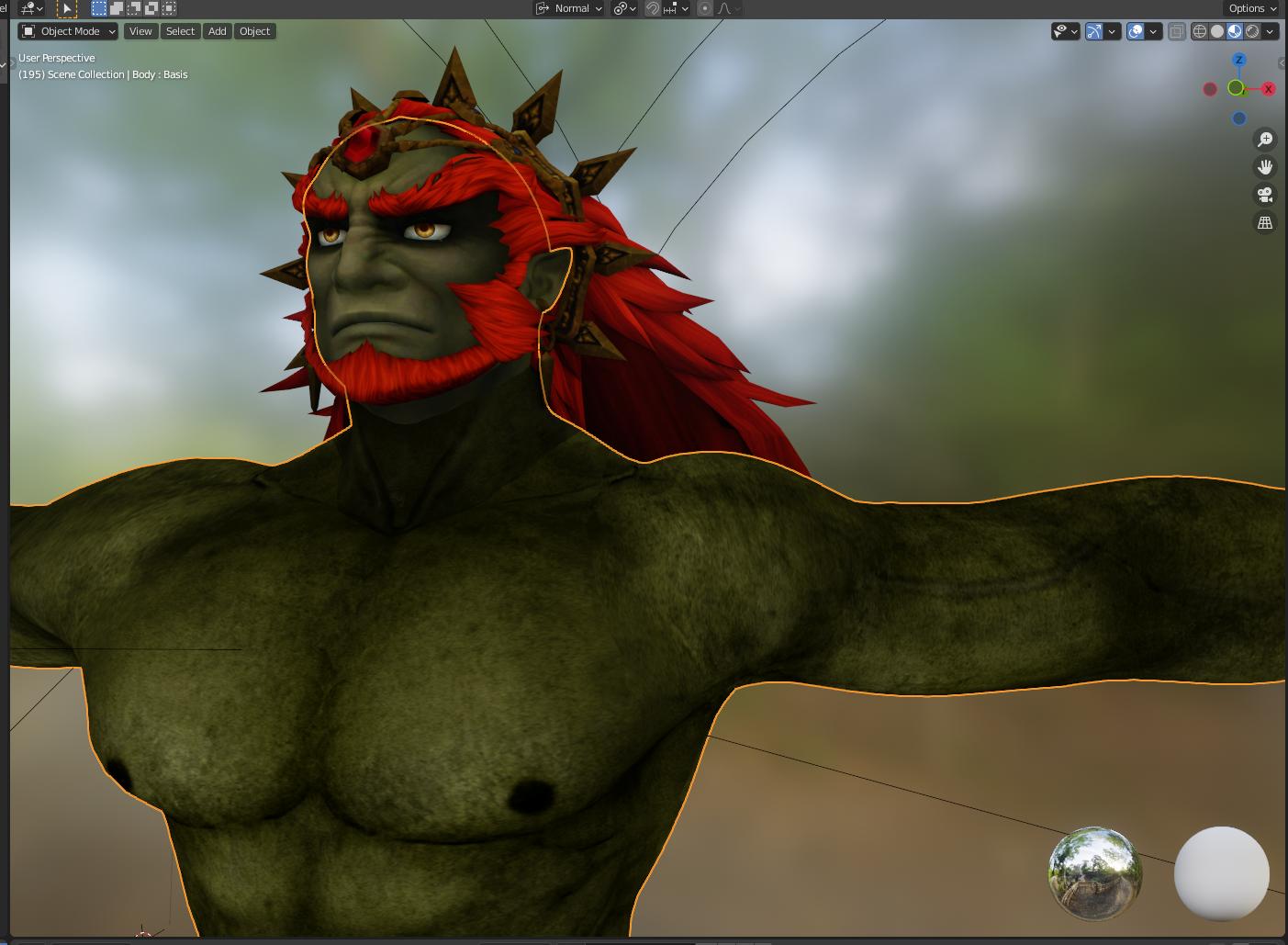Click the pan view hand button
The width and height of the screenshot is (1288, 945).
(x=1265, y=166)
